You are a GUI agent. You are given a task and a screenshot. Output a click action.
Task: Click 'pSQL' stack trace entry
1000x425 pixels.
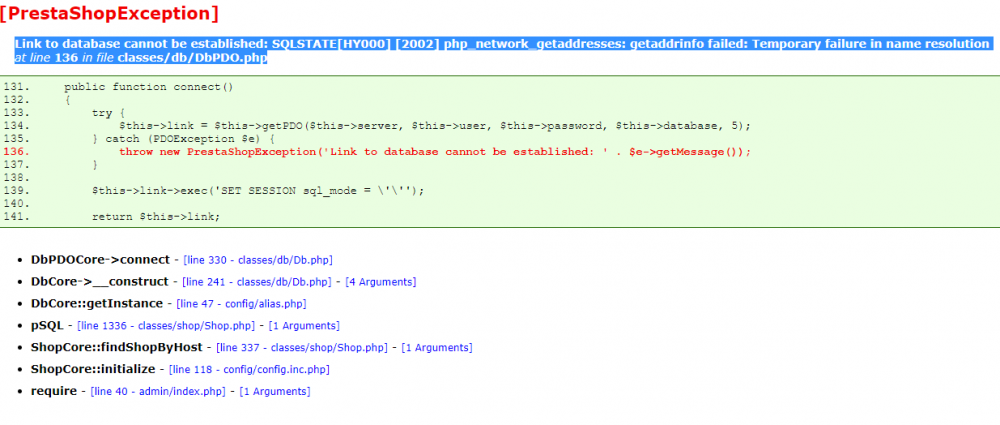[47, 325]
